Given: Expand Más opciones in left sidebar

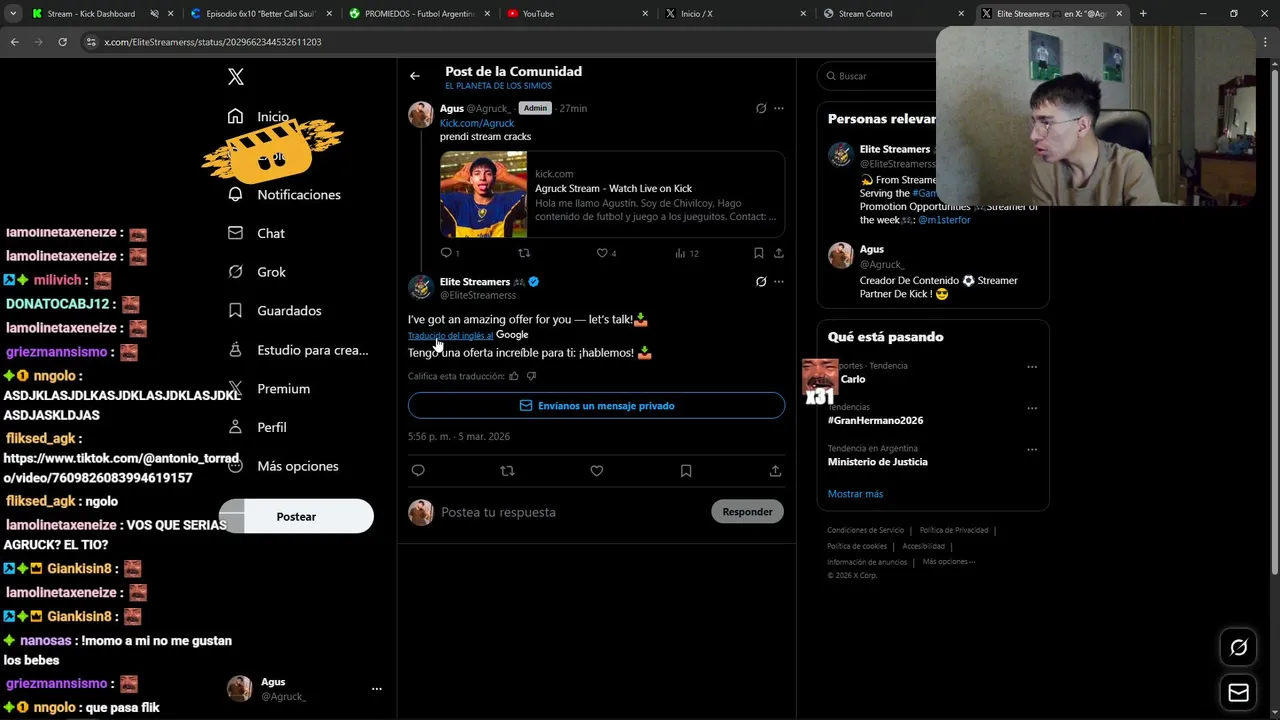Looking at the screenshot, I should pos(284,466).
